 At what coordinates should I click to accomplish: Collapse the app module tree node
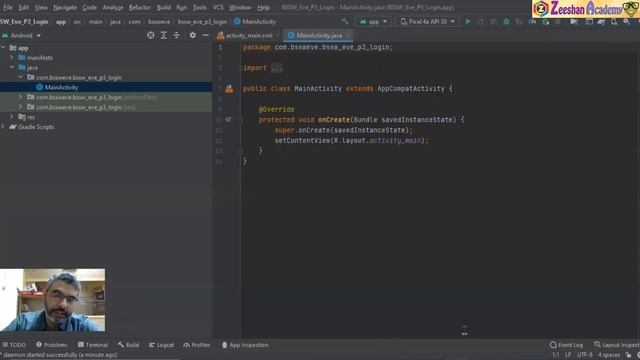4,48
